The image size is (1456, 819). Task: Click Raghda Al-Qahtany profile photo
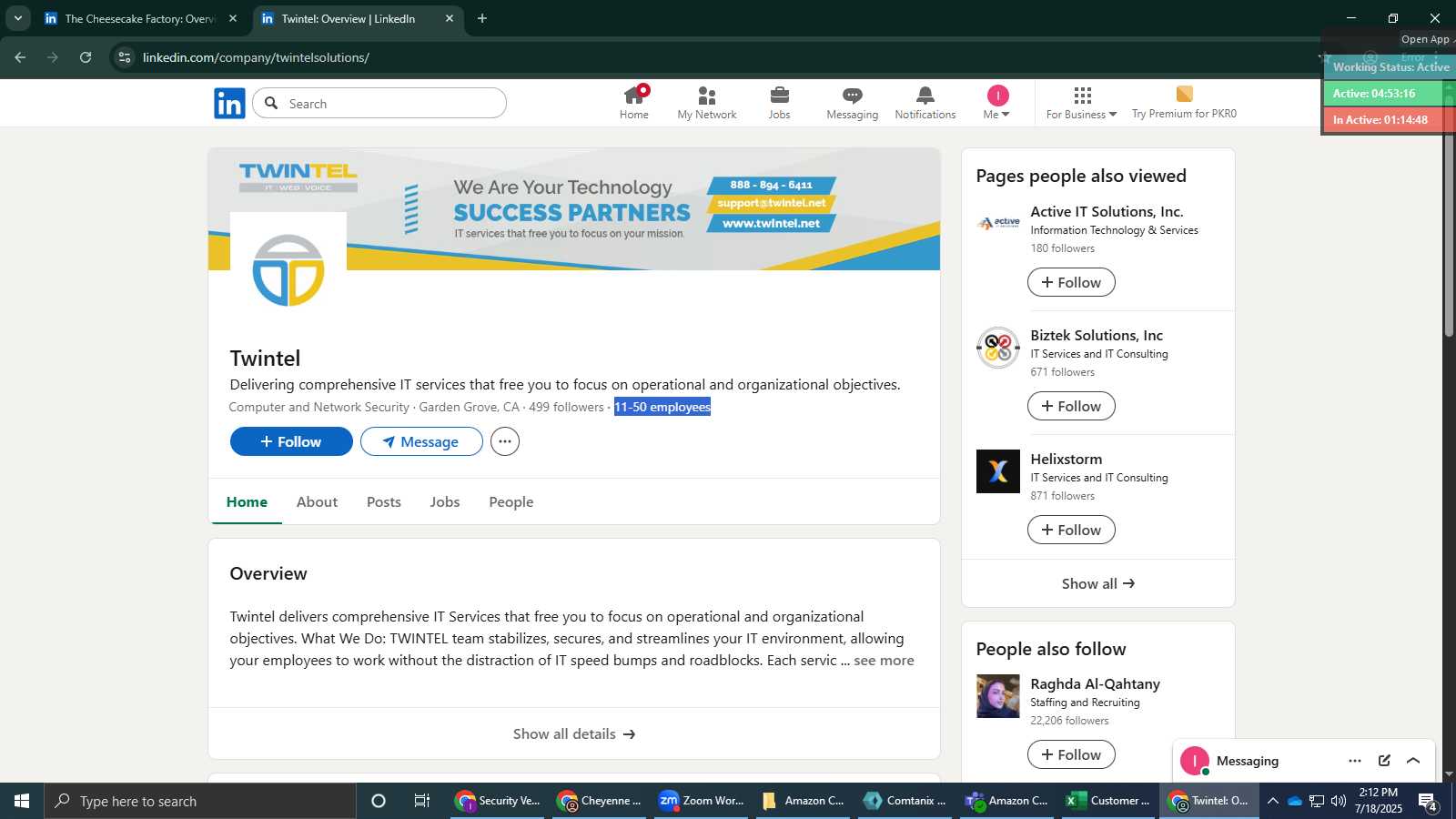998,696
